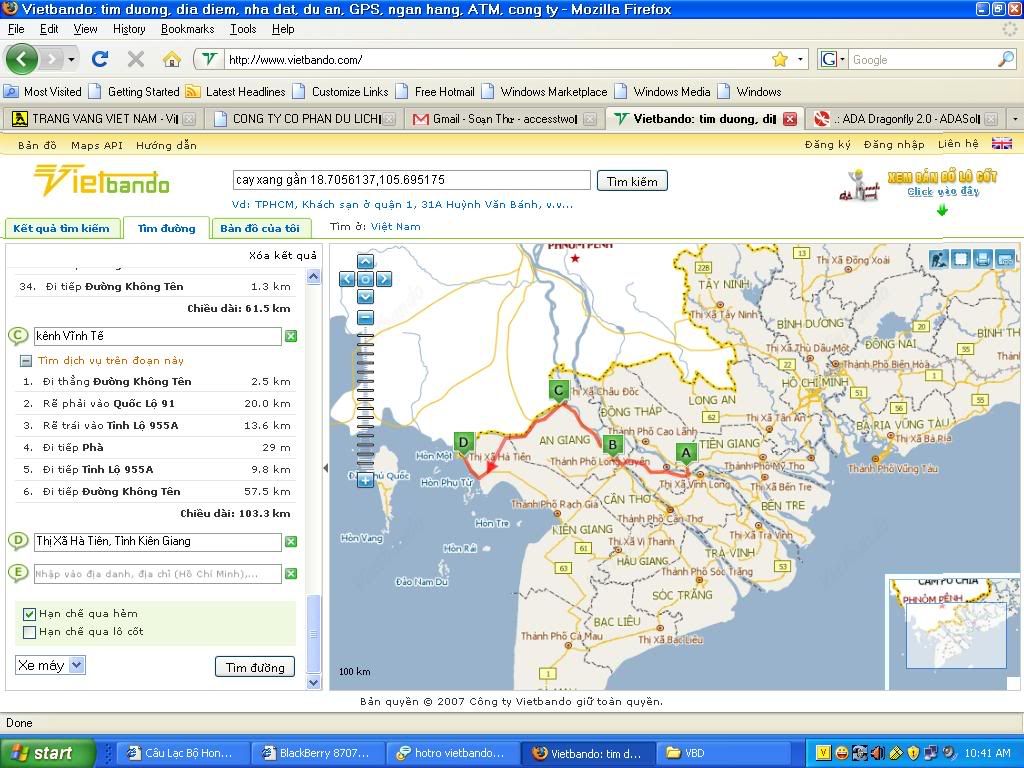Click the Tìm đường route button
This screenshot has width=1024, height=768.
click(255, 667)
